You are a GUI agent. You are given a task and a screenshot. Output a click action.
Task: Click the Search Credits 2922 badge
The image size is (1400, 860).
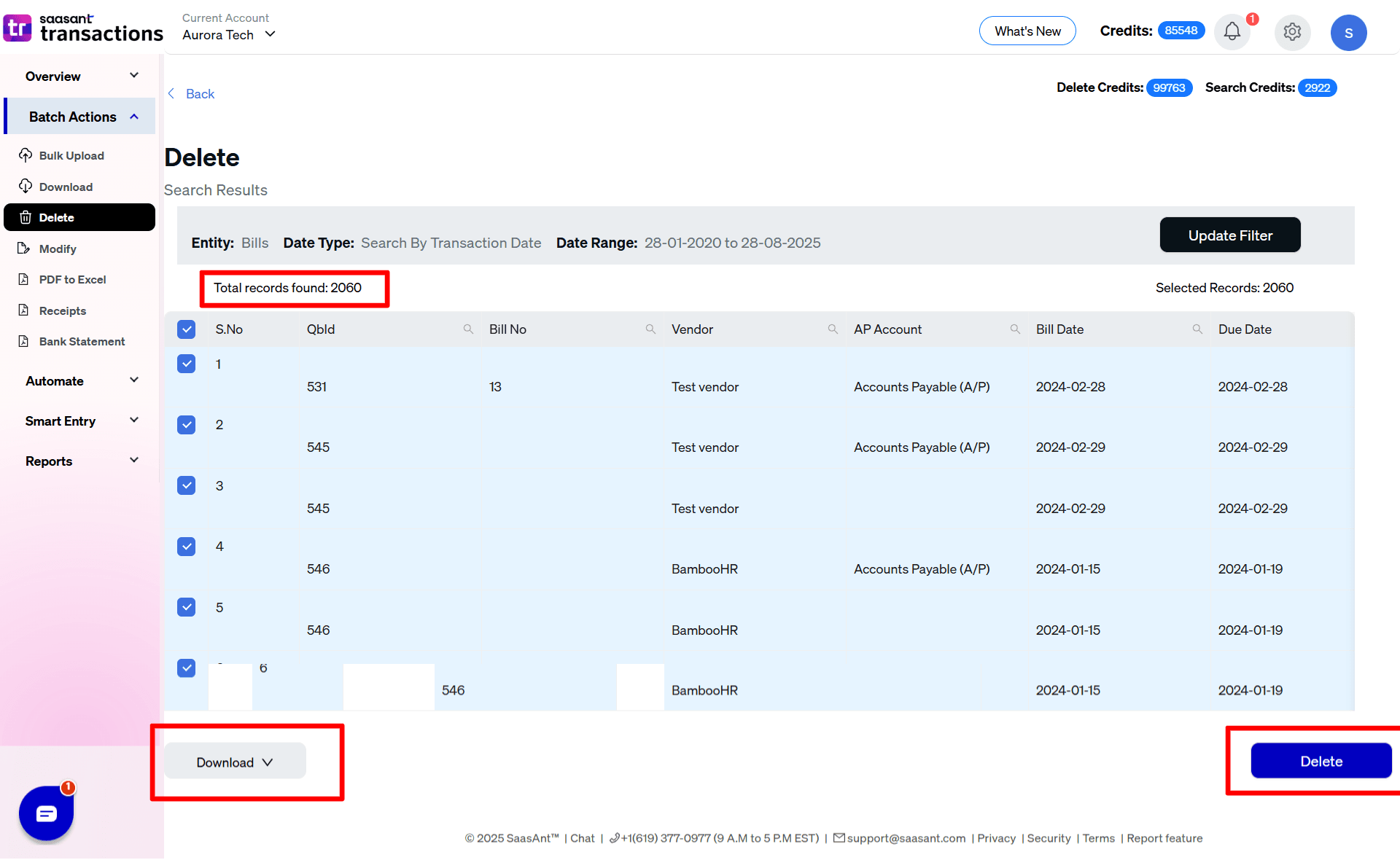pyautogui.click(x=1317, y=87)
